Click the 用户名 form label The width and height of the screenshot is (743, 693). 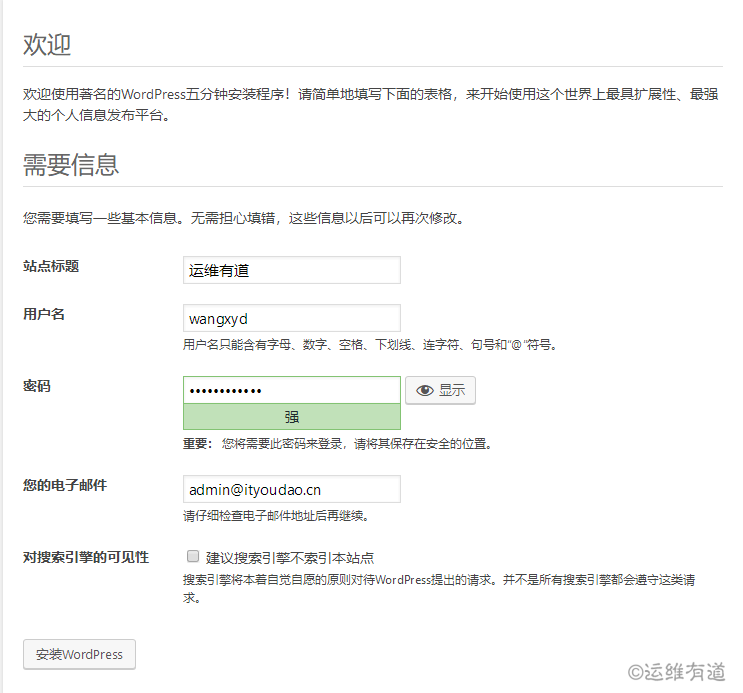[x=44, y=314]
